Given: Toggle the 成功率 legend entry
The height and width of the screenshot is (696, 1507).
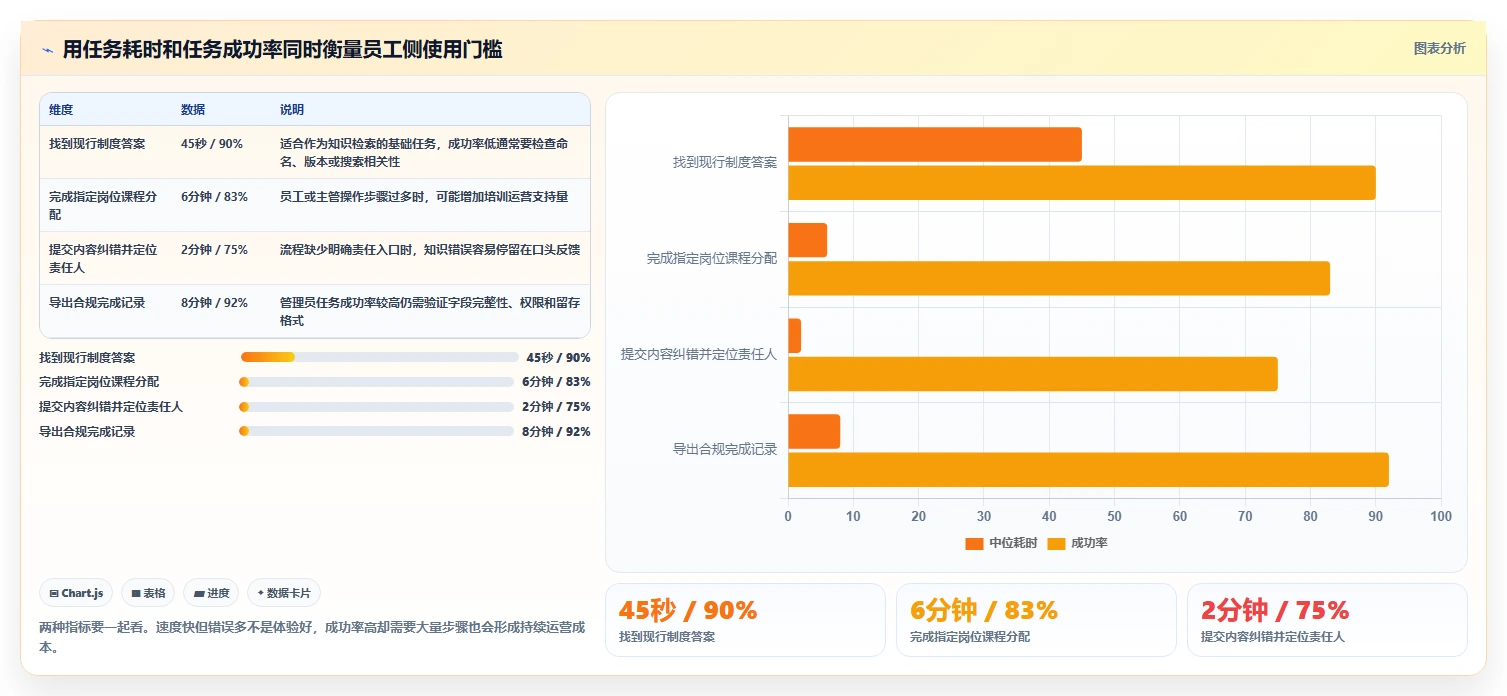Looking at the screenshot, I should pyautogui.click(x=1078, y=543).
